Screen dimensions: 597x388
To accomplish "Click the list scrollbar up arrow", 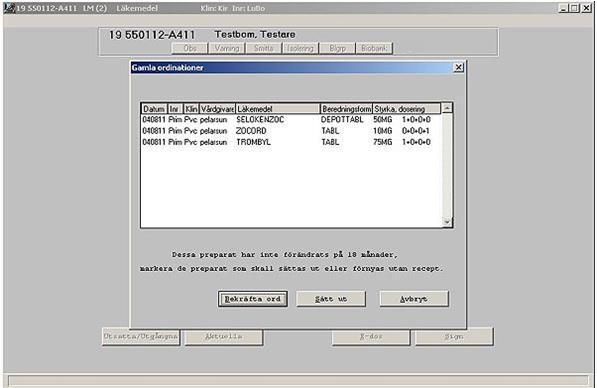I will [x=447, y=108].
